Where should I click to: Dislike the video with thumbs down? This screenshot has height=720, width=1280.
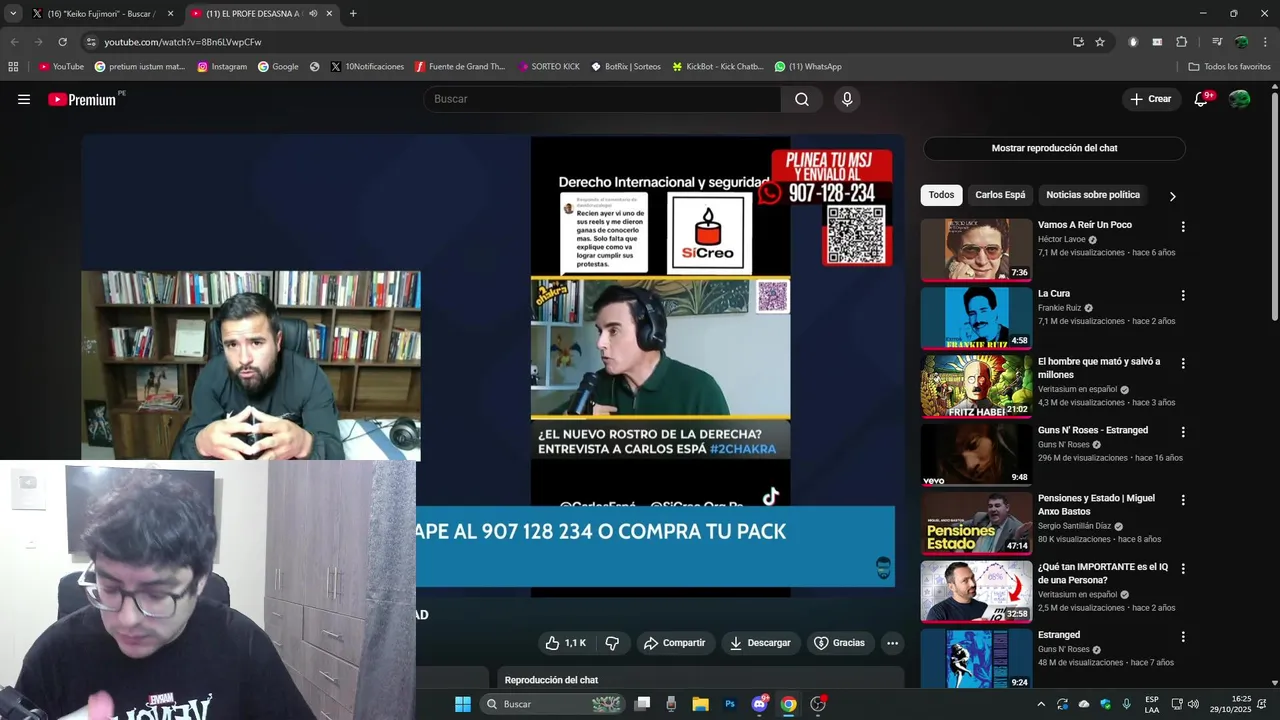tap(612, 643)
